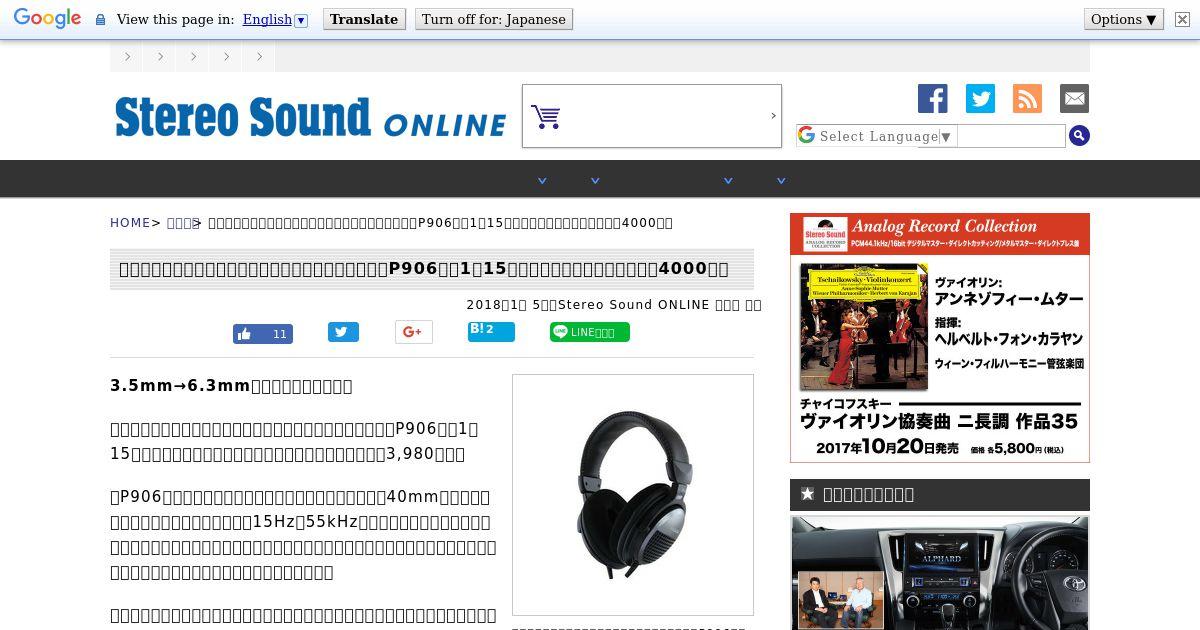The height and width of the screenshot is (630, 1200).
Task: Open the Twitter profile icon
Action: [980, 98]
